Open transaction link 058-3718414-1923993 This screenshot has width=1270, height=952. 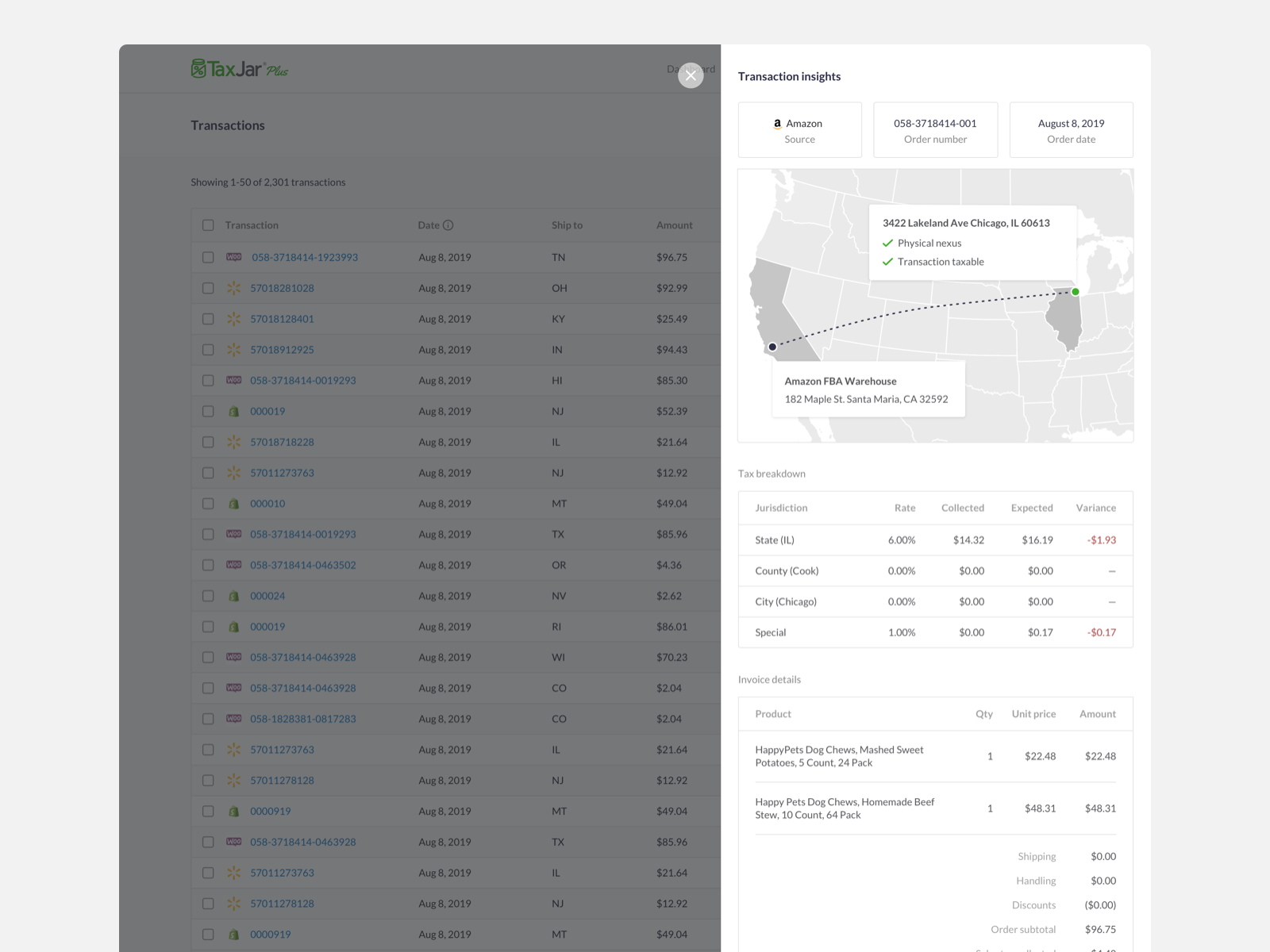click(305, 257)
